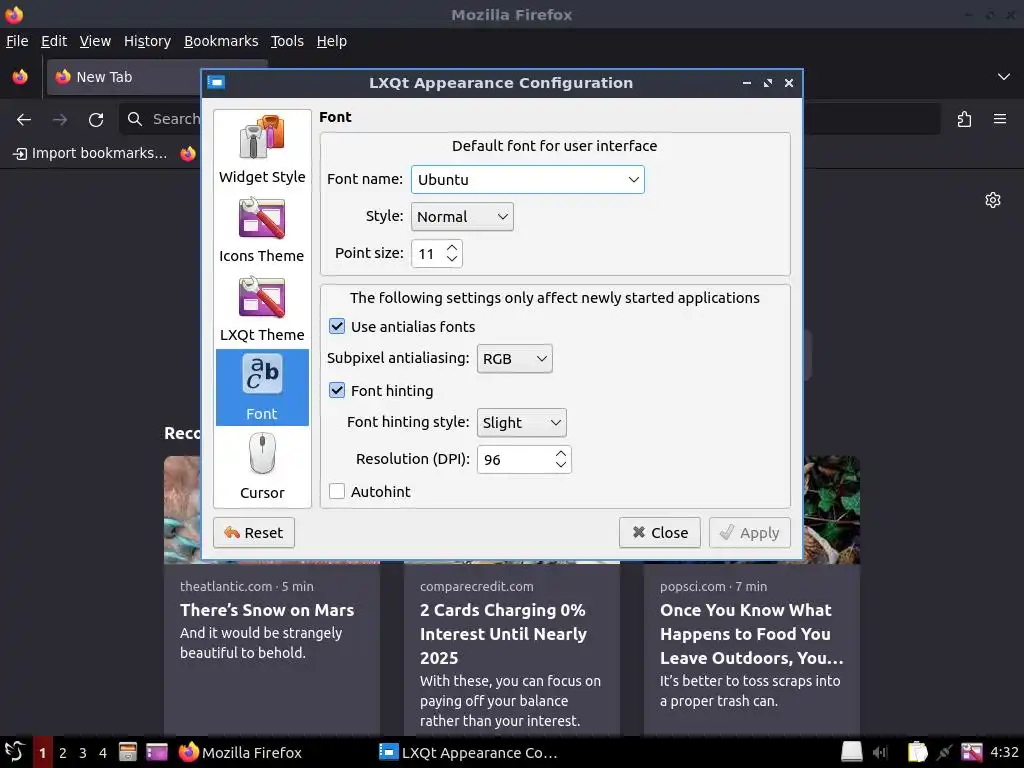Image resolution: width=1024 pixels, height=768 pixels.
Task: Switch to desktop 3 on panel
Action: (83, 753)
